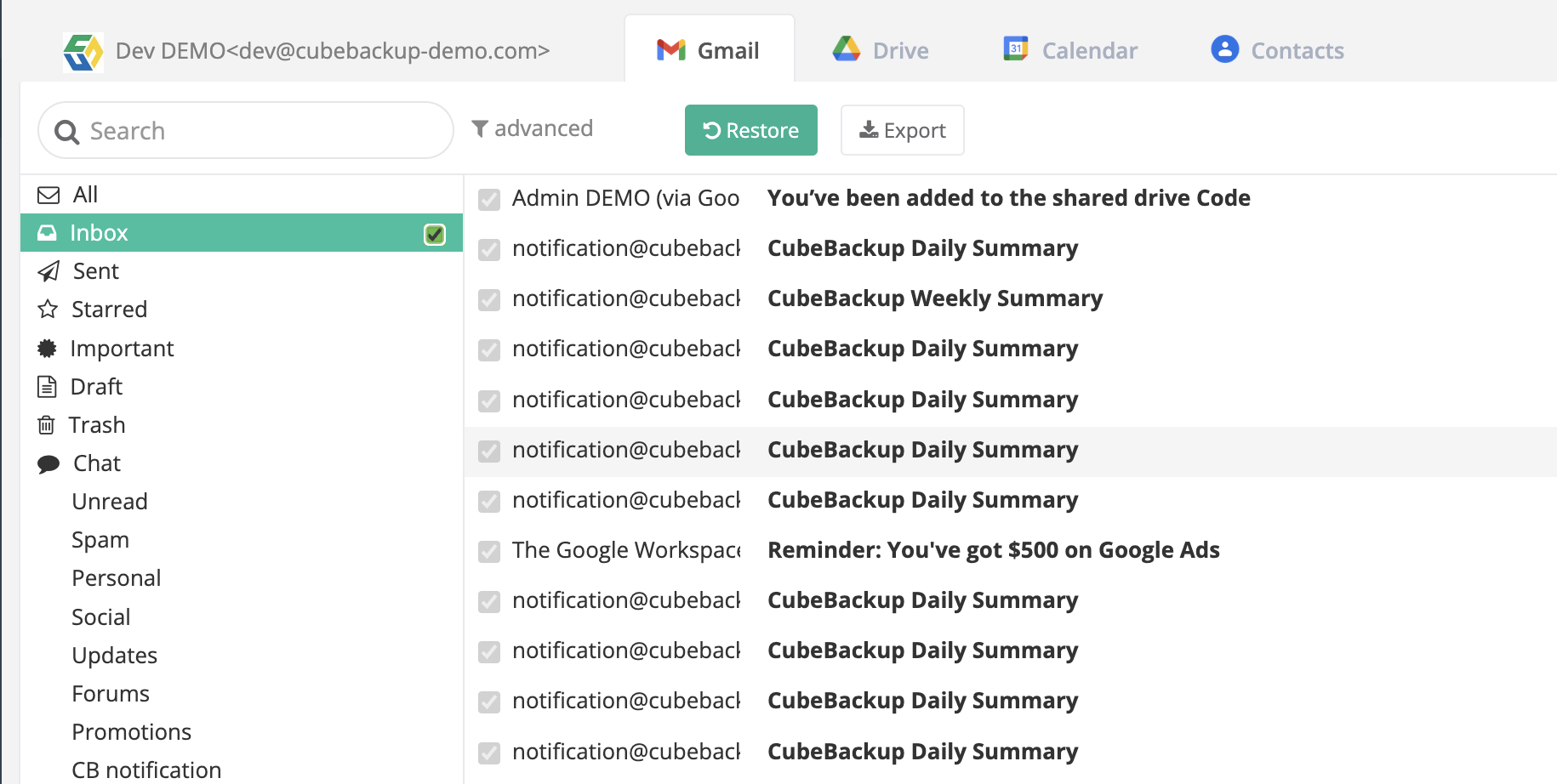Viewport: 1557px width, 784px height.
Task: Click the Google Calendar icon
Action: [1016, 49]
